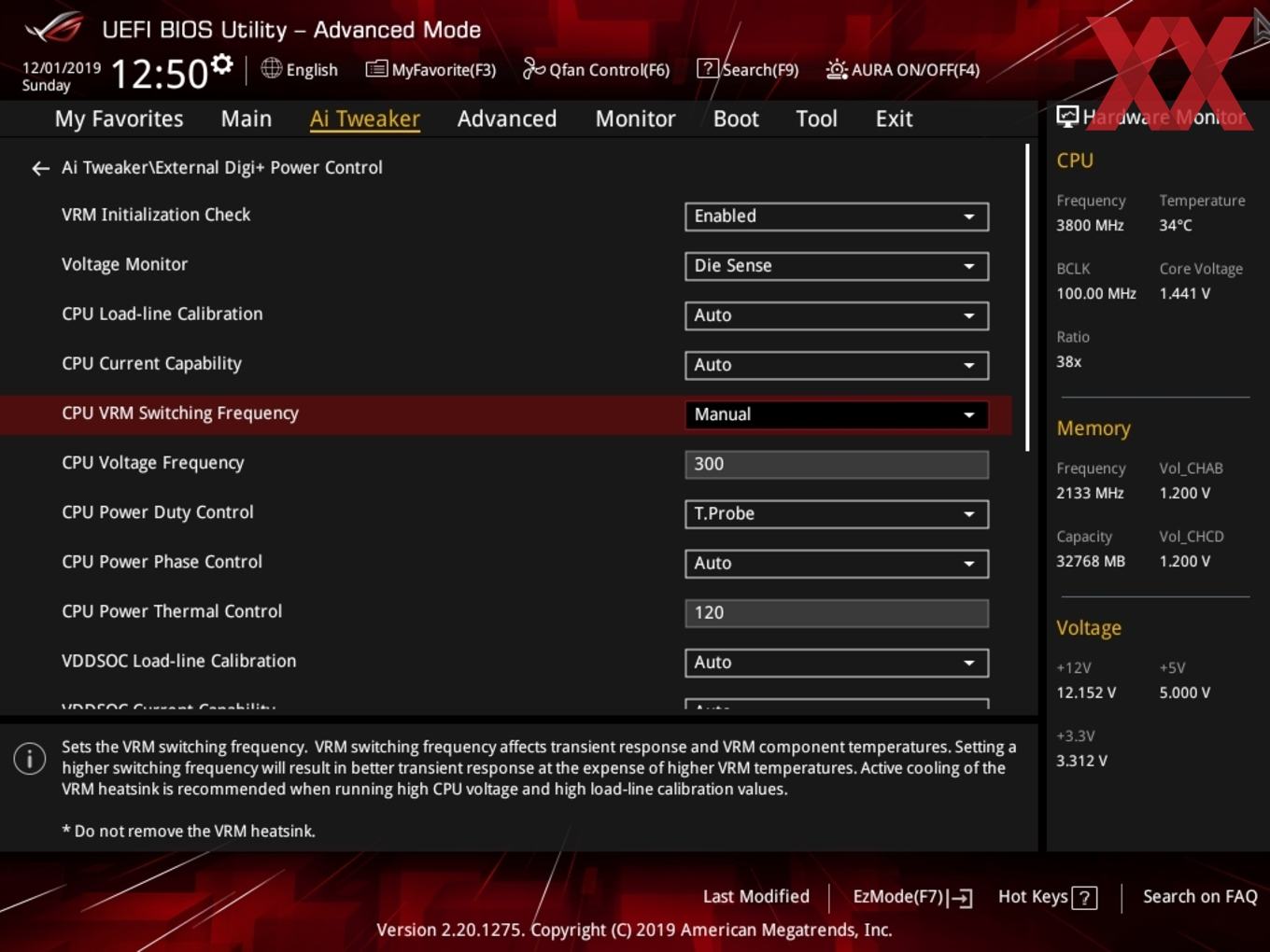The height and width of the screenshot is (952, 1270).
Task: Select CPU Load-line Calibration label
Action: pos(162,314)
